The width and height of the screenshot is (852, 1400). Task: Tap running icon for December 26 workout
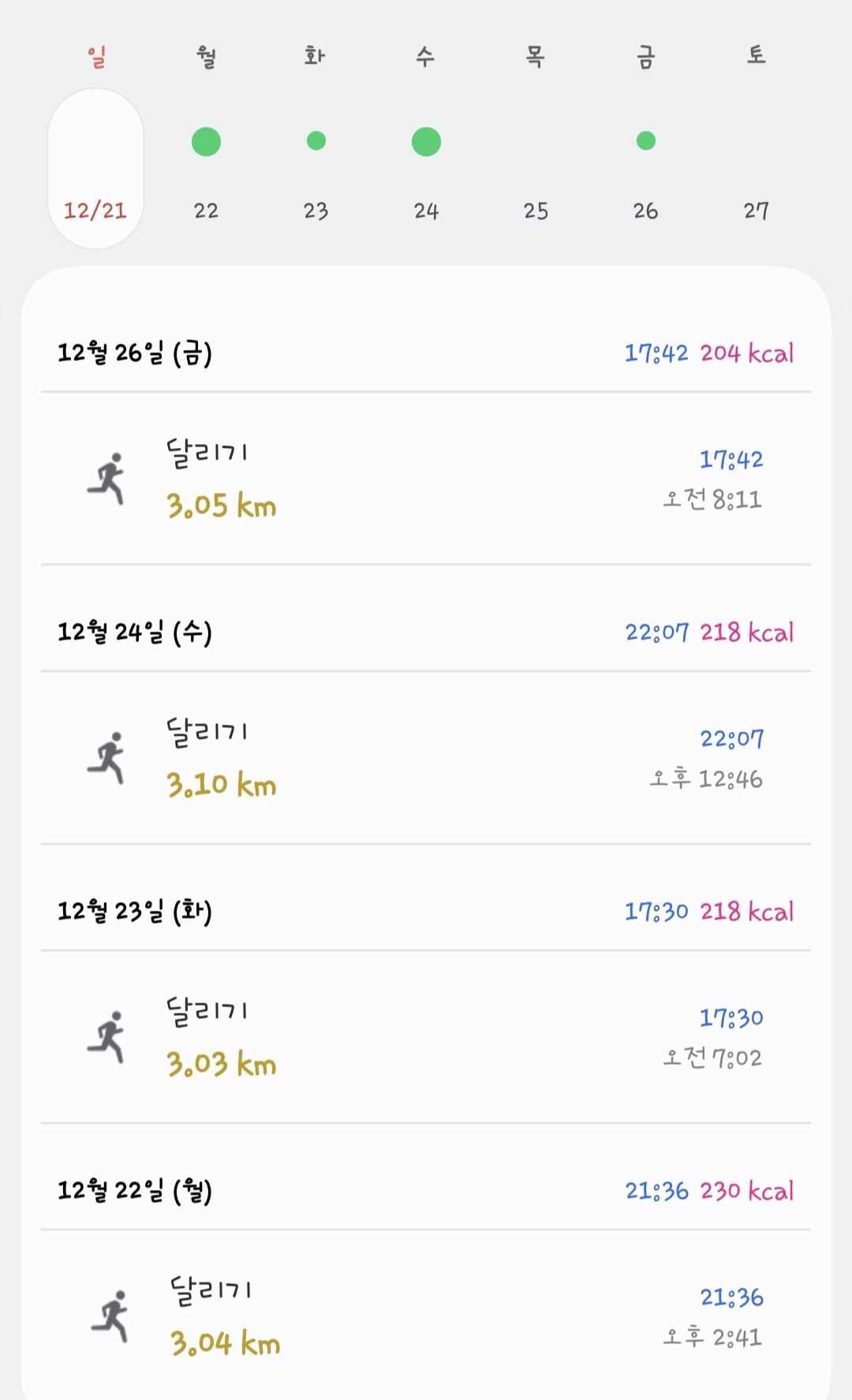[x=107, y=478]
